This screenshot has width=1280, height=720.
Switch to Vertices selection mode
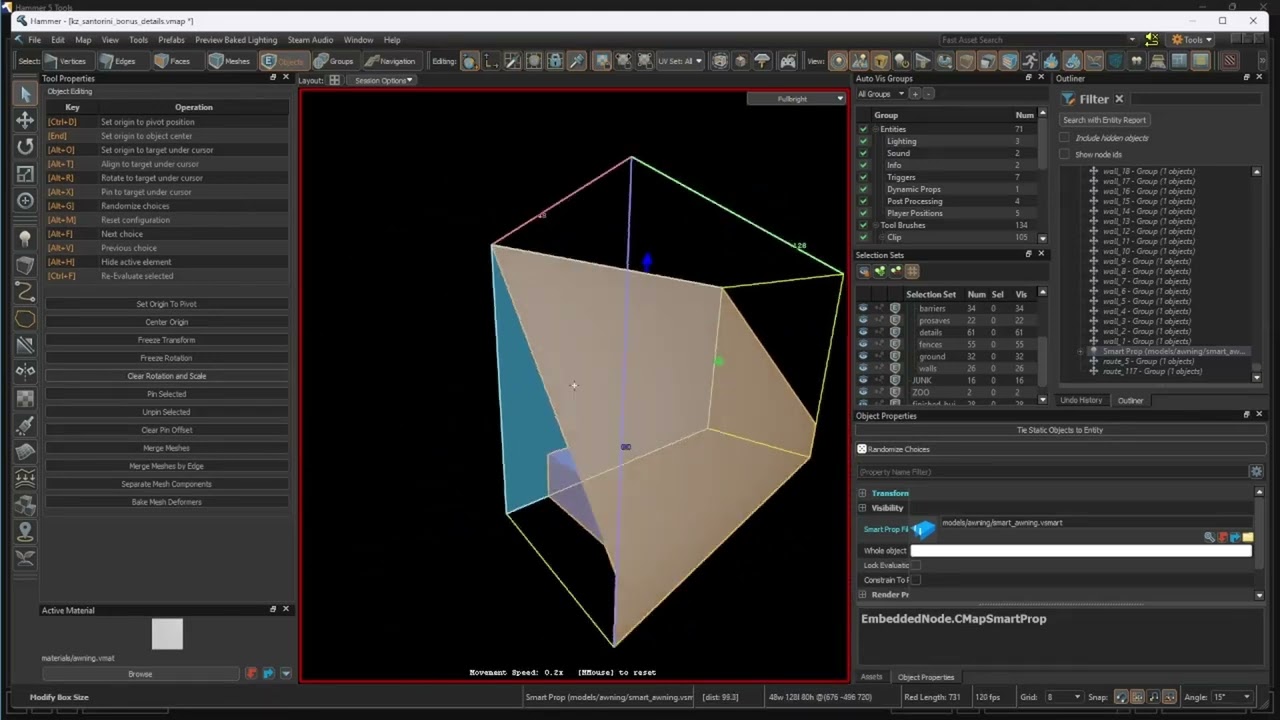(66, 61)
